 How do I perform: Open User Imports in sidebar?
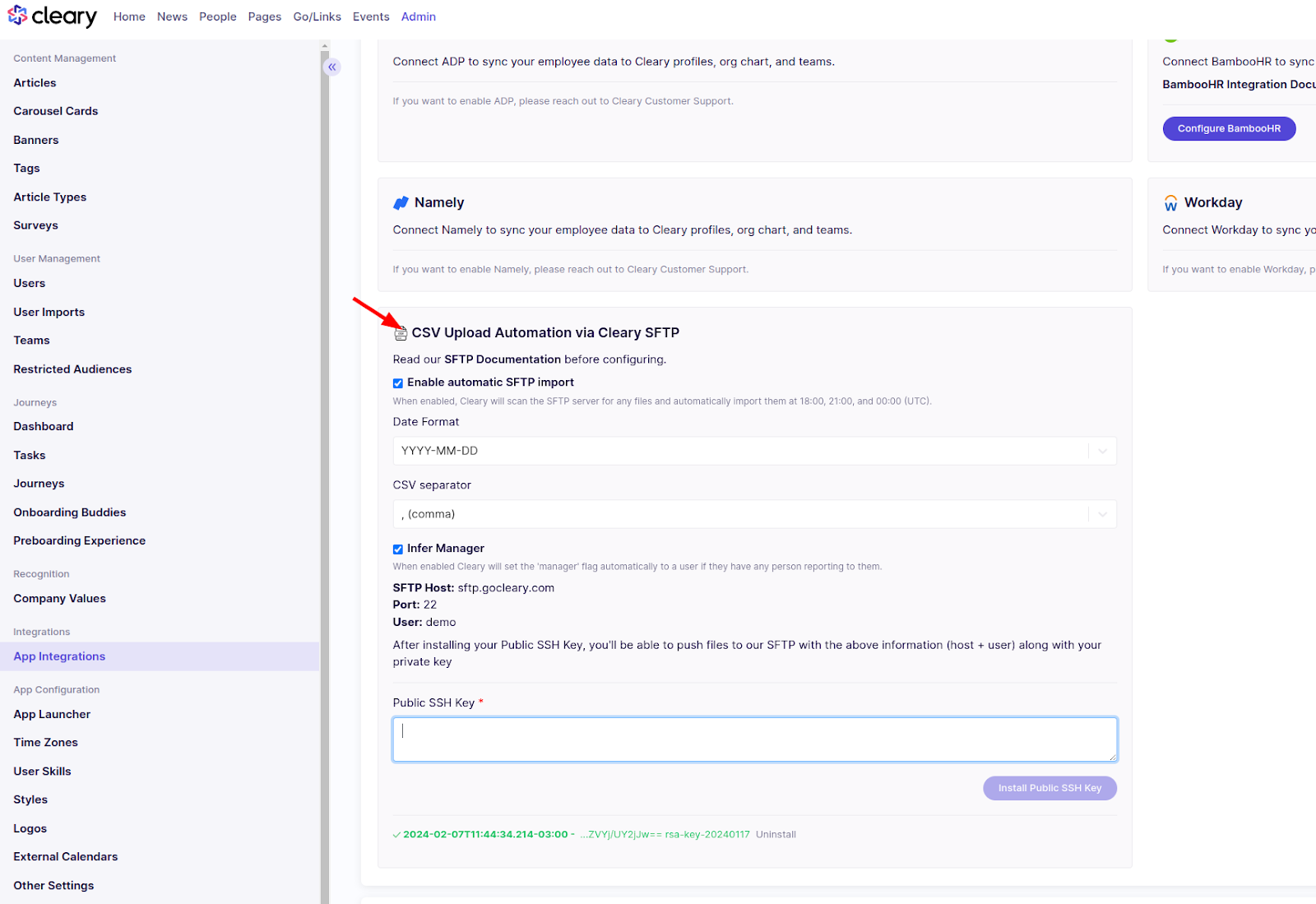coord(49,313)
